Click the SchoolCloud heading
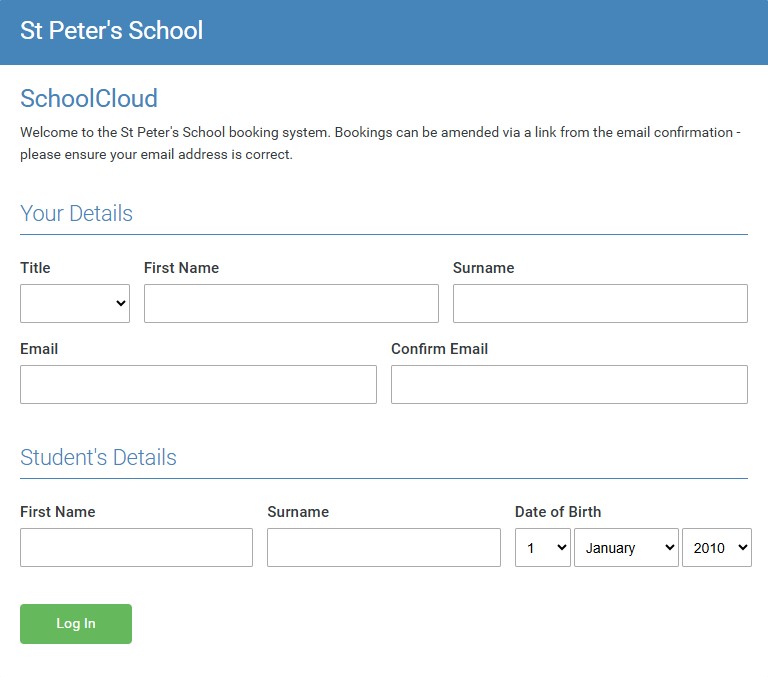 pyautogui.click(x=89, y=98)
